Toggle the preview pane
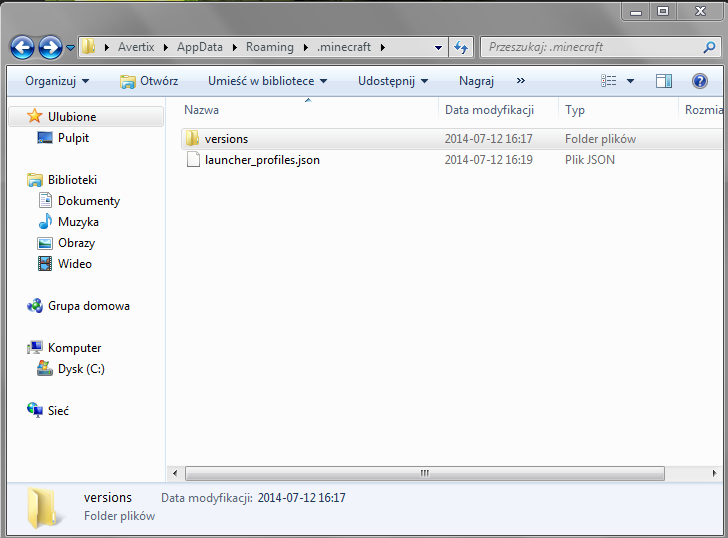 click(x=664, y=81)
